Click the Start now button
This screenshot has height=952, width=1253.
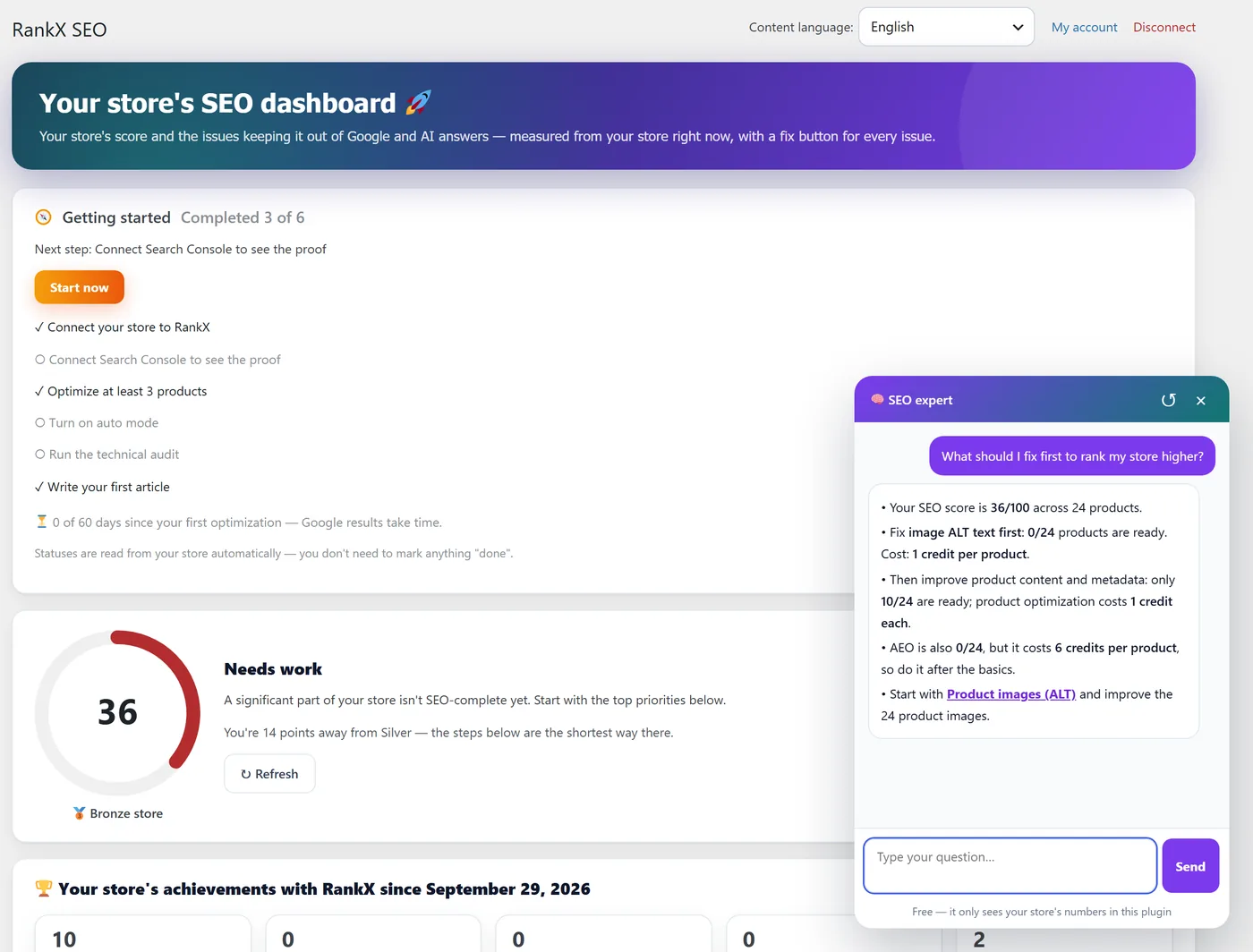tap(79, 287)
